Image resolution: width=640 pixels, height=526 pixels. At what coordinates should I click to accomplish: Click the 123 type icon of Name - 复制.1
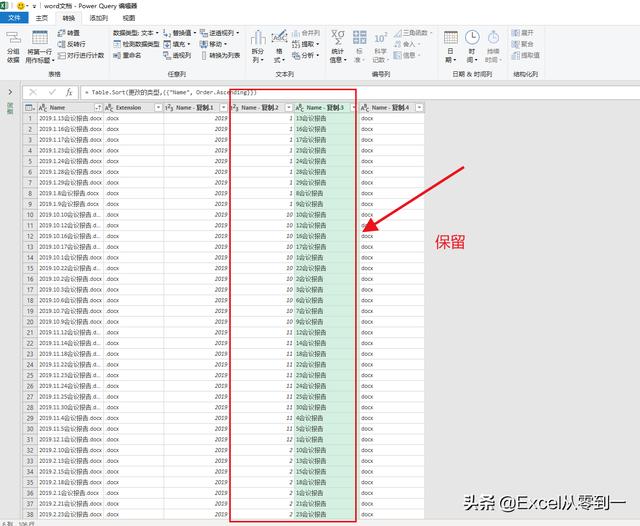point(169,108)
